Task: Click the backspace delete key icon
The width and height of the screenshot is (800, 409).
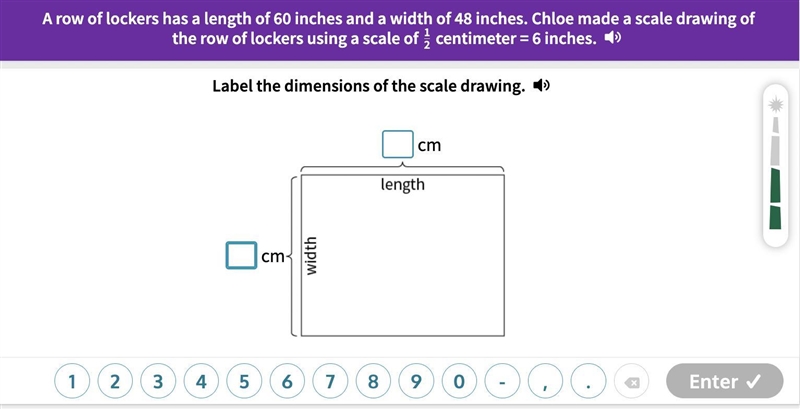Action: 632,381
